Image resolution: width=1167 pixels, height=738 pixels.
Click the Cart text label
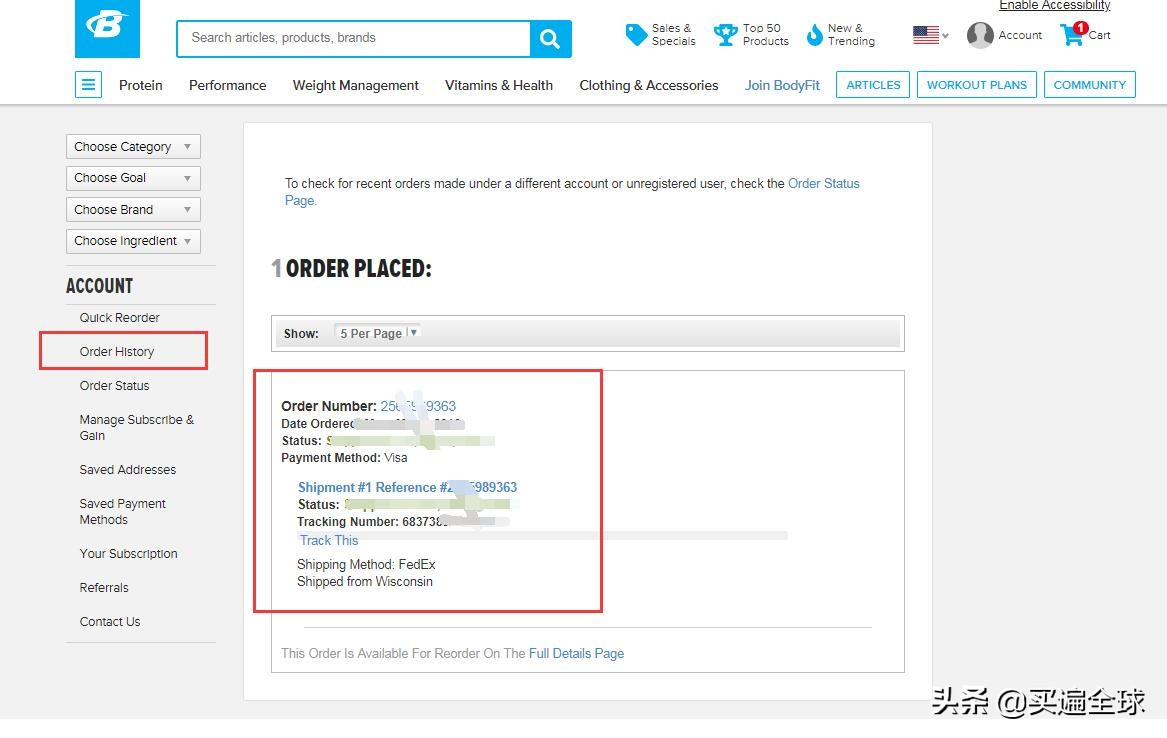pyautogui.click(x=1099, y=35)
